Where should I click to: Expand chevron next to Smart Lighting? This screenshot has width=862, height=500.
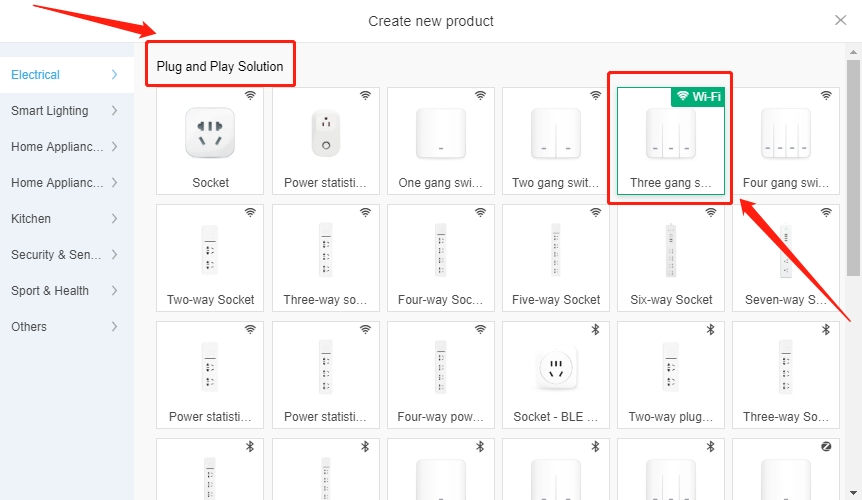114,111
